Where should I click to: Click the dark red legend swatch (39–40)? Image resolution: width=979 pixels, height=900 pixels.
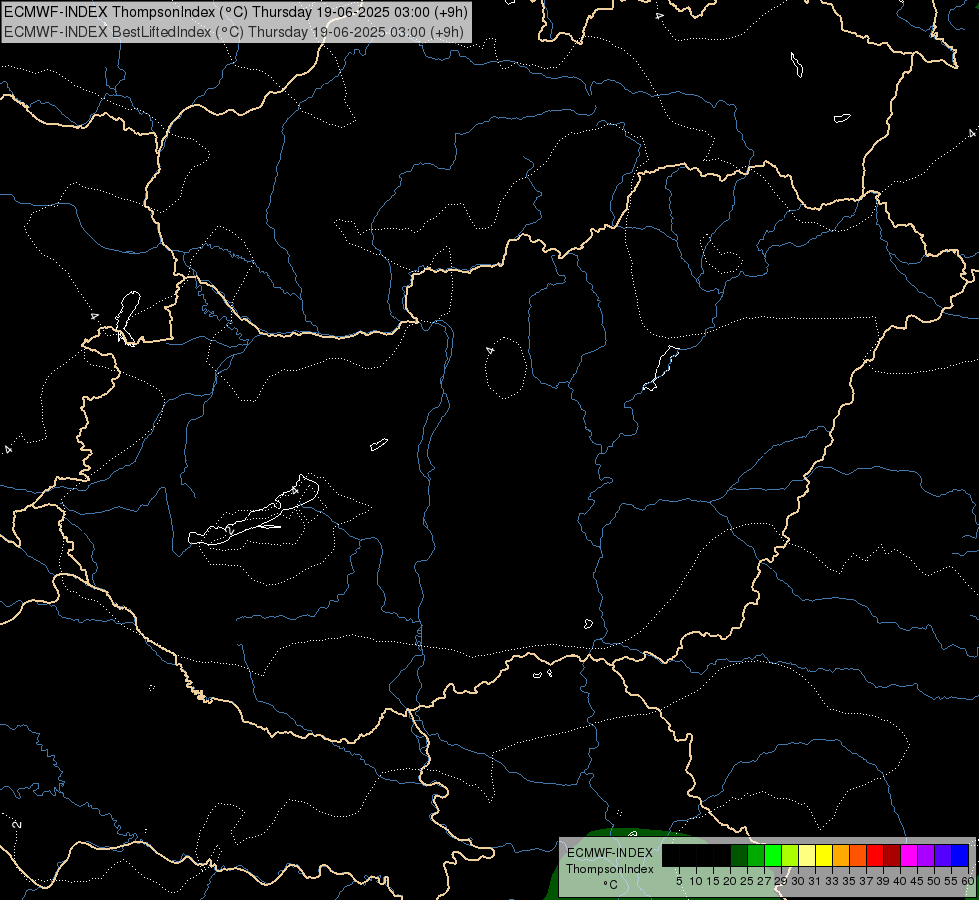pyautogui.click(x=892, y=856)
